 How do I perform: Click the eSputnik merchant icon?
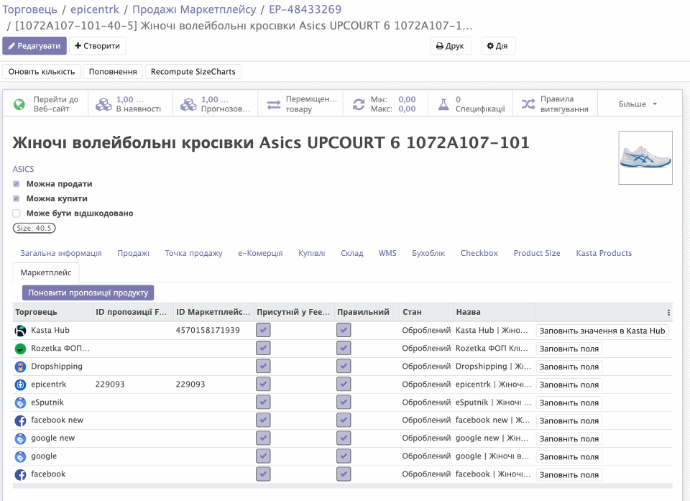20,402
